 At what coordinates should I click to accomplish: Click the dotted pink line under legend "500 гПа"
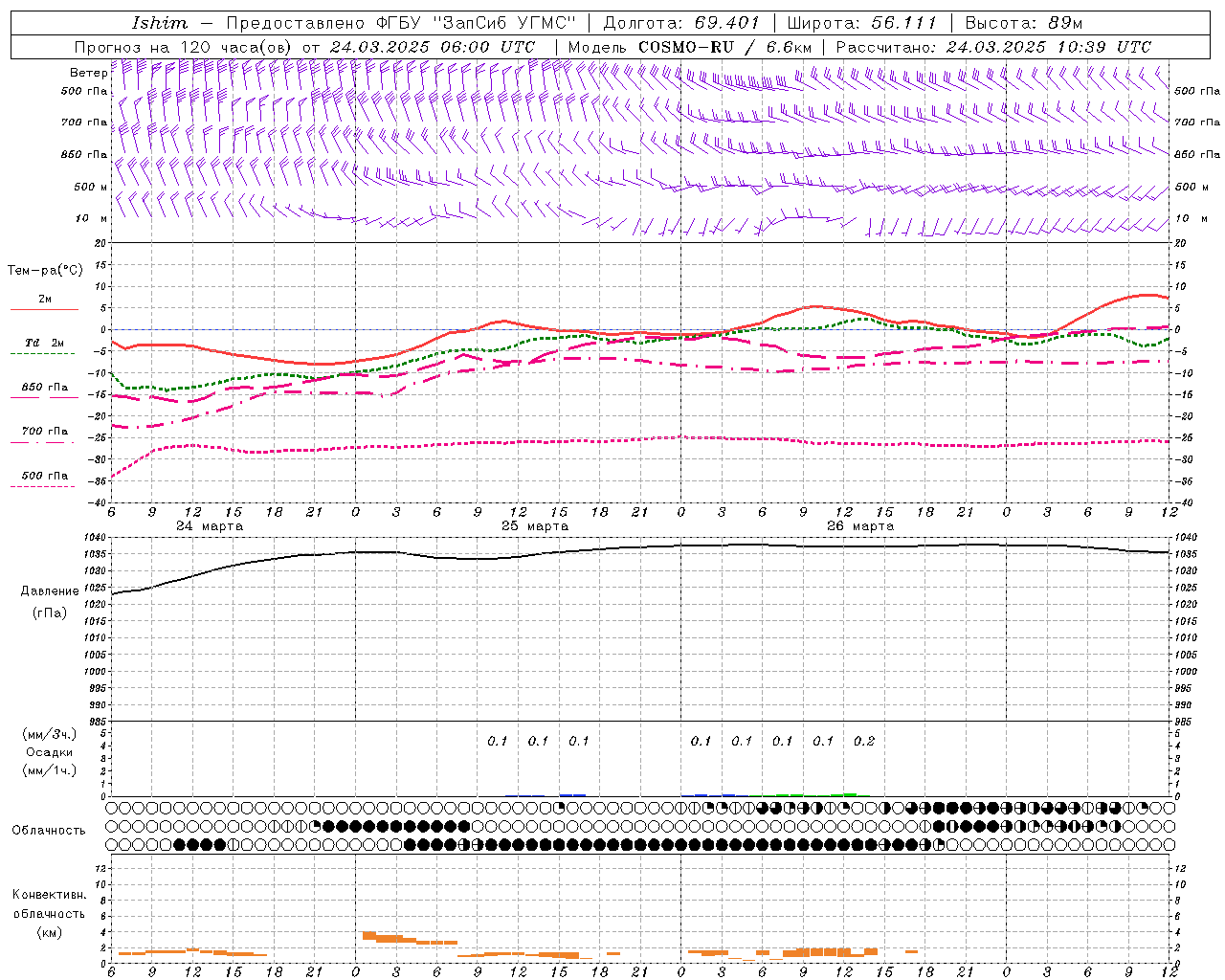(x=42, y=487)
